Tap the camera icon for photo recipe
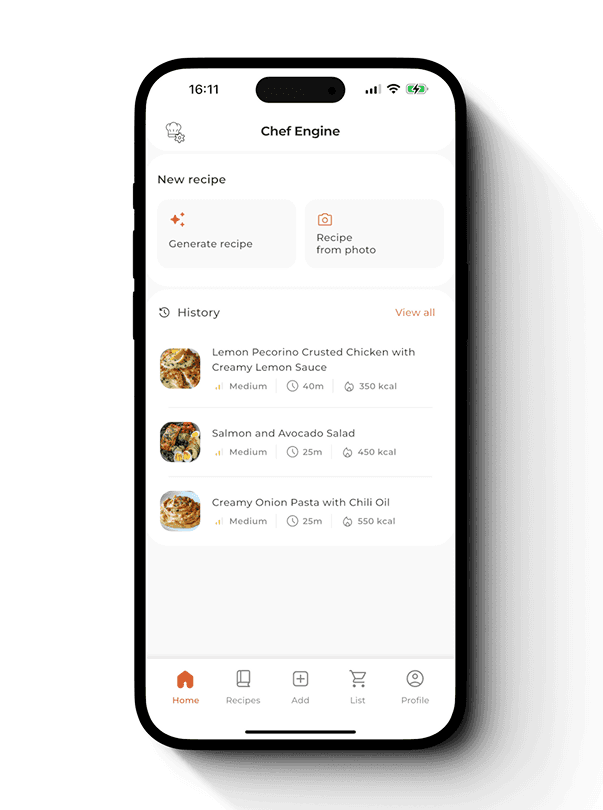 click(324, 219)
